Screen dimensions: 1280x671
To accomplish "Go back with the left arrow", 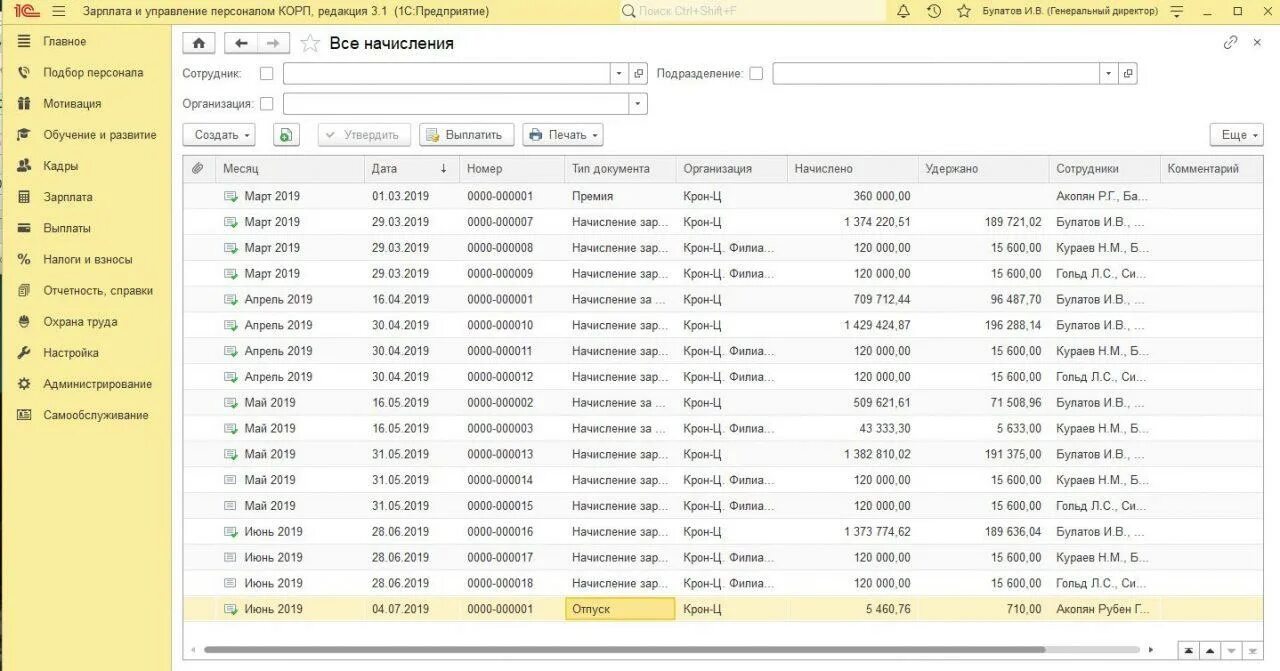I will click(x=241, y=43).
